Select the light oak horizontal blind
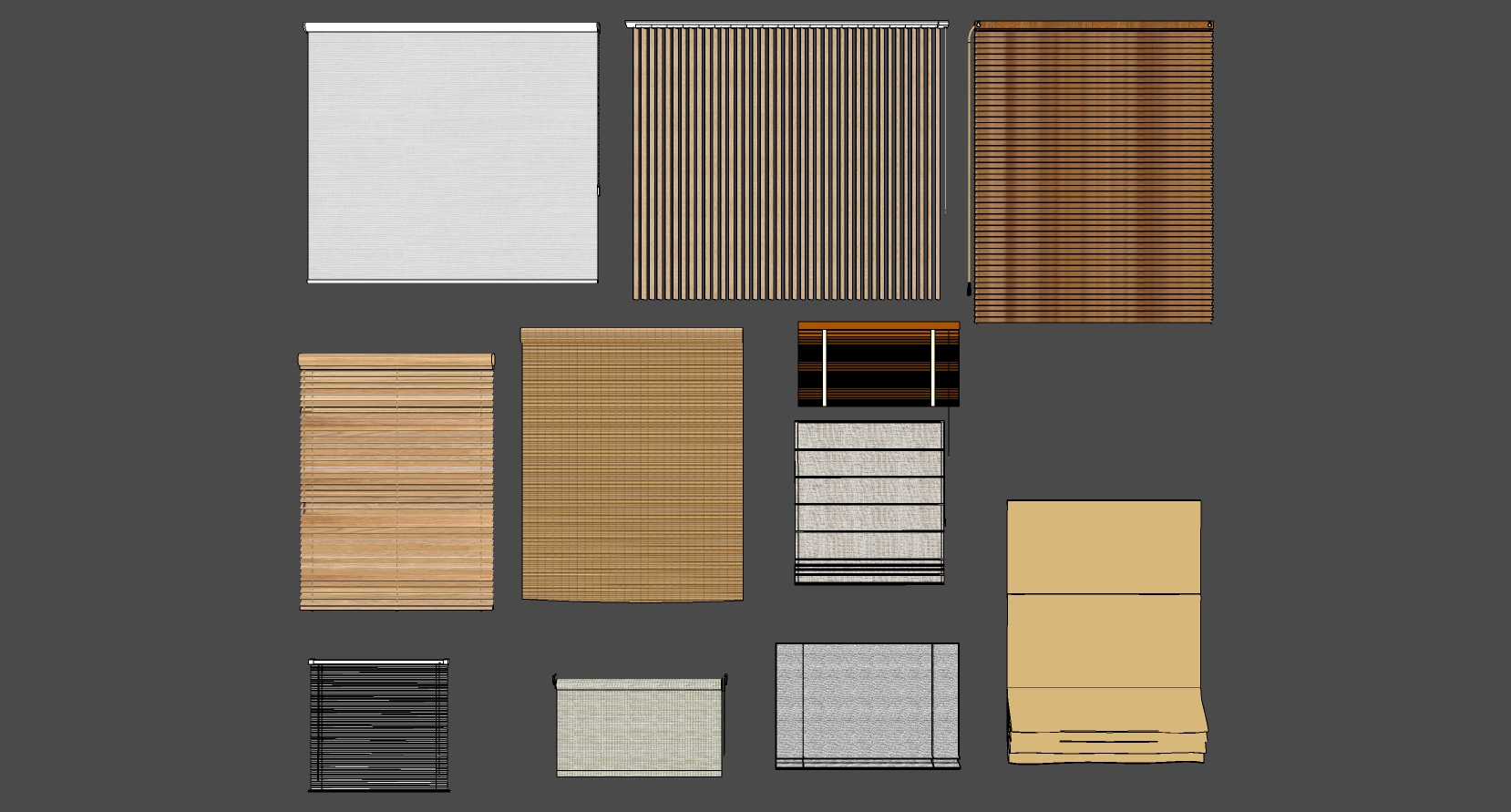1511x812 pixels. pos(396,482)
